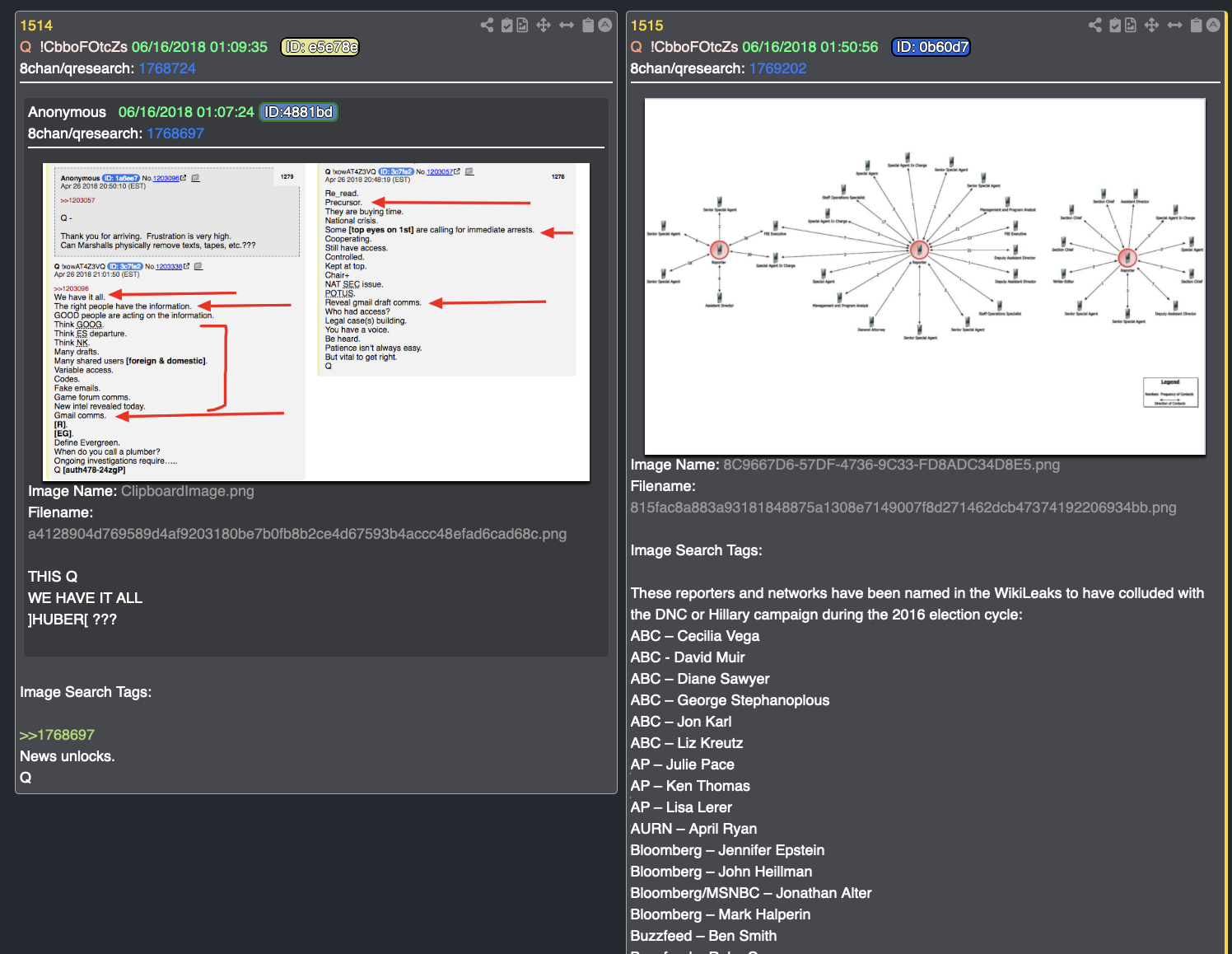Click the 'ABC – Jon Karl' entry
Viewport: 1232px width, 954px height.
click(x=681, y=722)
